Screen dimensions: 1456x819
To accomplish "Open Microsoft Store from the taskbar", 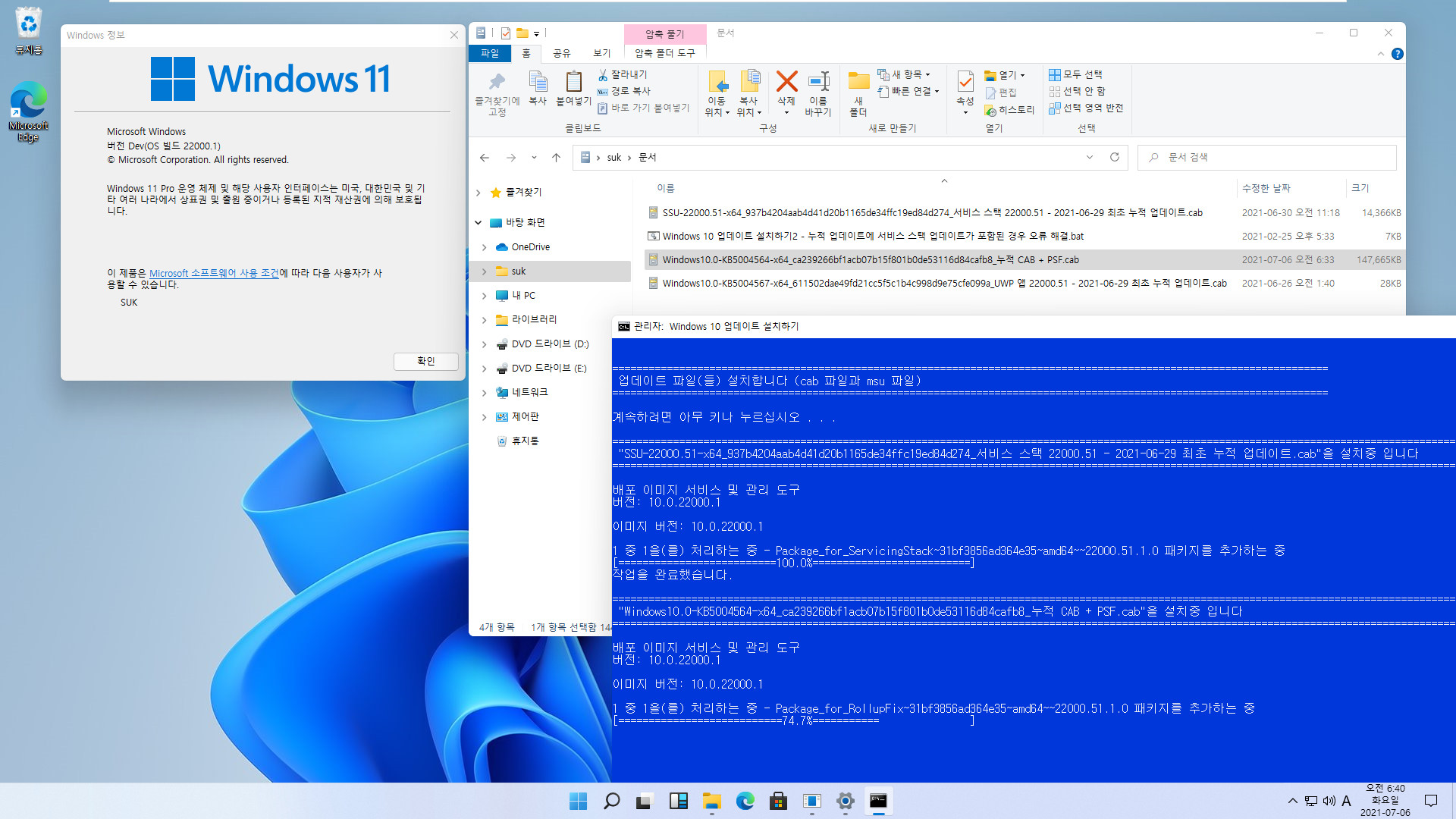I will tap(778, 801).
